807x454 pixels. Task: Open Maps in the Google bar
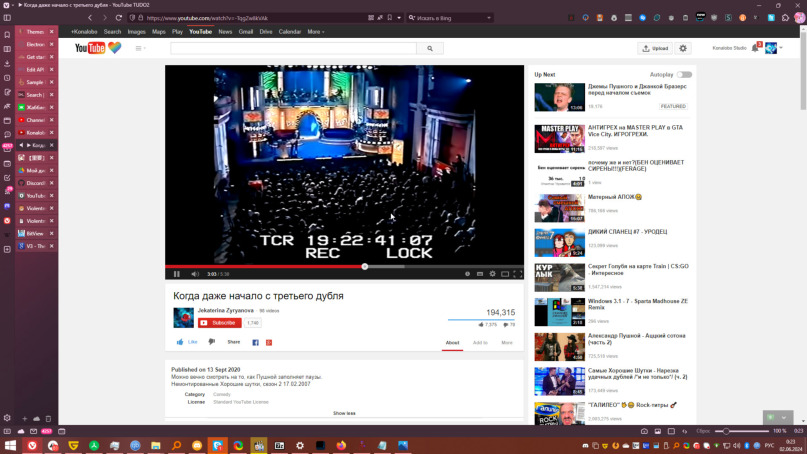click(159, 32)
